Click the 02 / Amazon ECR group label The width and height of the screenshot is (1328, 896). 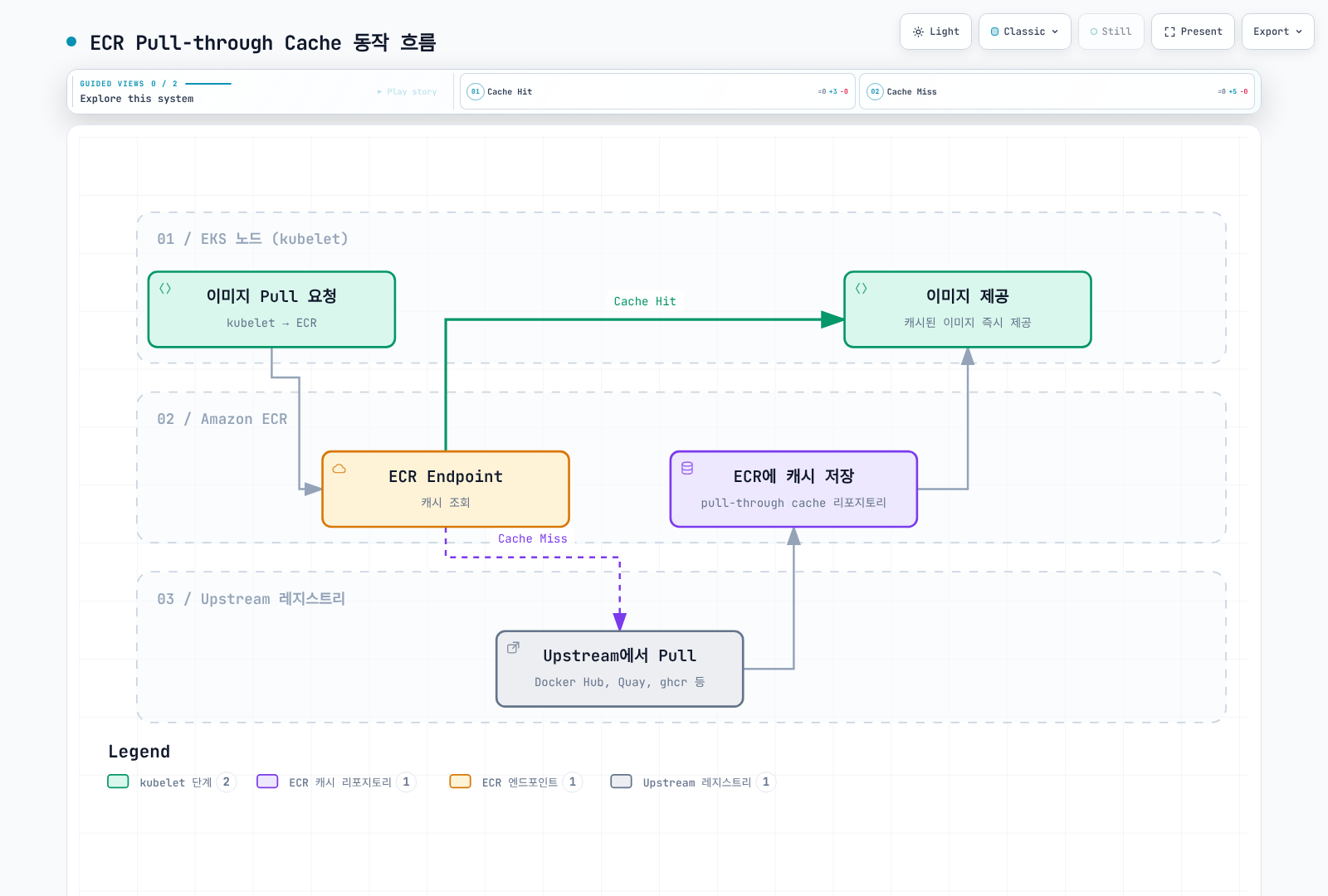(222, 419)
